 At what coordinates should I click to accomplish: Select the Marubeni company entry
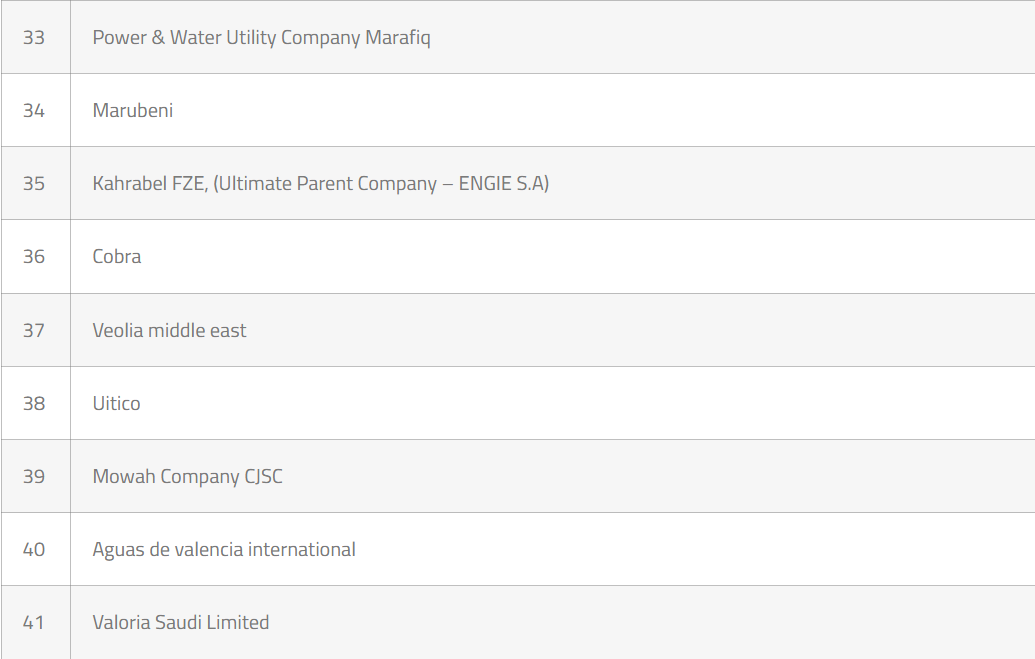(x=133, y=111)
